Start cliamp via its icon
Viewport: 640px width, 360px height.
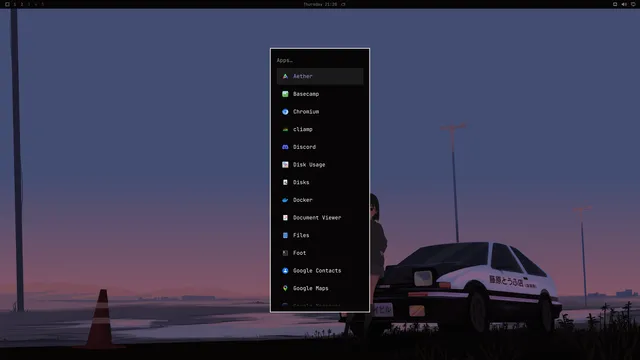285,129
